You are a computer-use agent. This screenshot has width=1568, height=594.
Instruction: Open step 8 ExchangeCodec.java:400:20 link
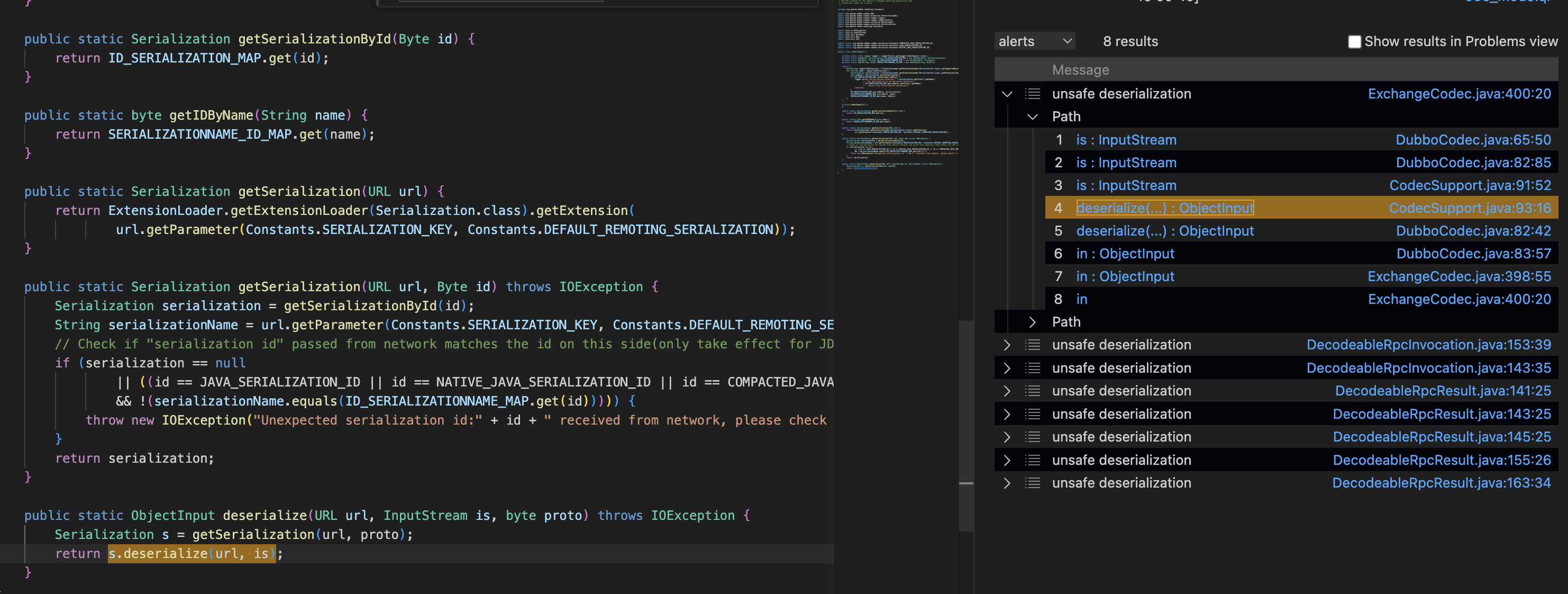click(x=1459, y=299)
